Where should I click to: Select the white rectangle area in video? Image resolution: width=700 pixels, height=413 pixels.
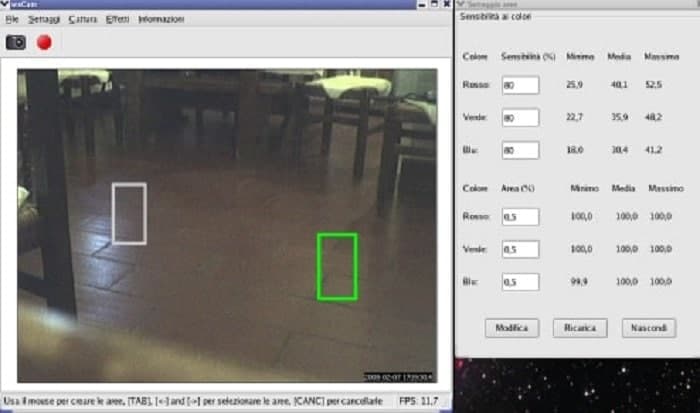(x=129, y=213)
